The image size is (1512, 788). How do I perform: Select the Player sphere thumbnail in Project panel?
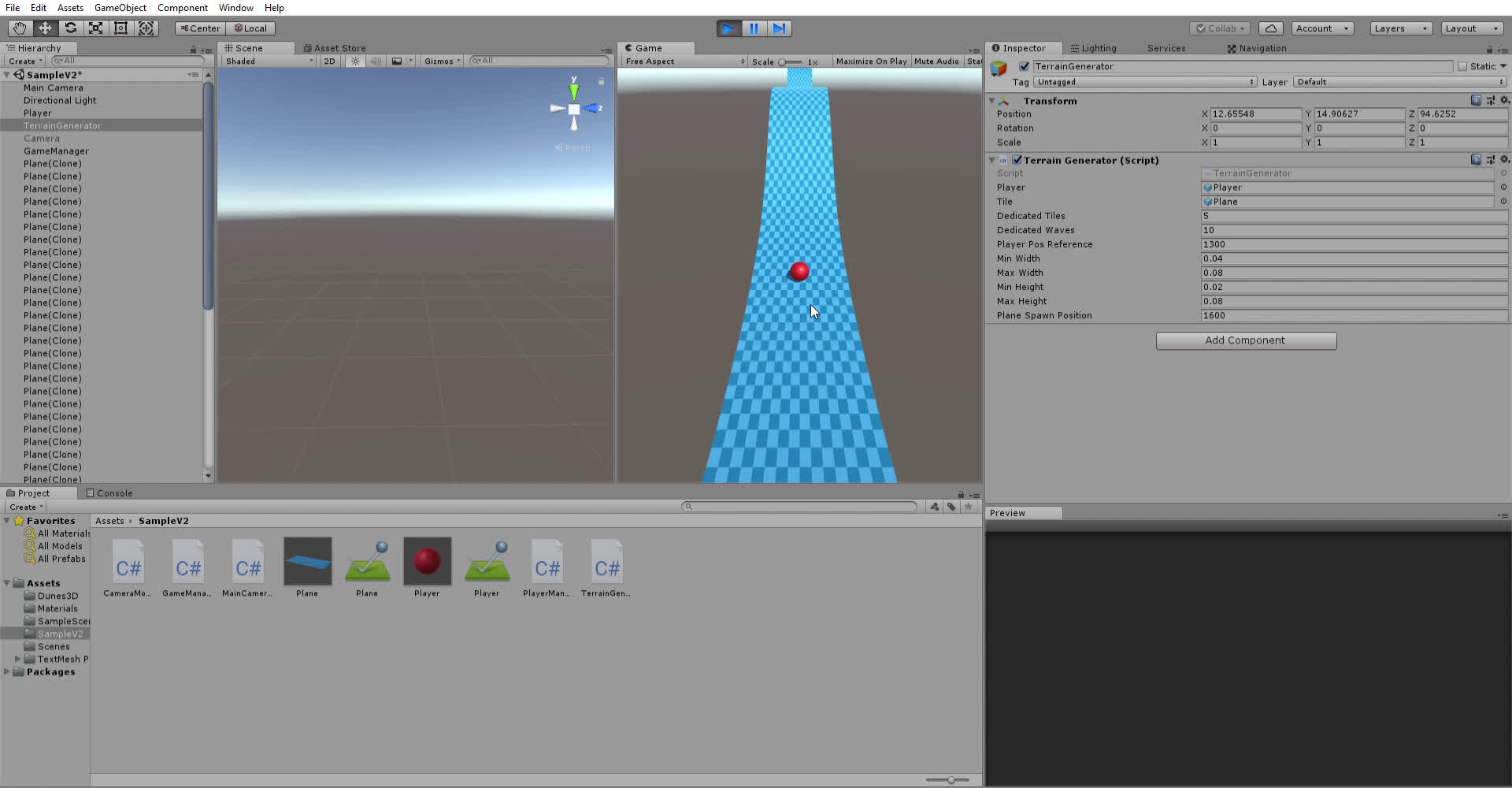[427, 561]
